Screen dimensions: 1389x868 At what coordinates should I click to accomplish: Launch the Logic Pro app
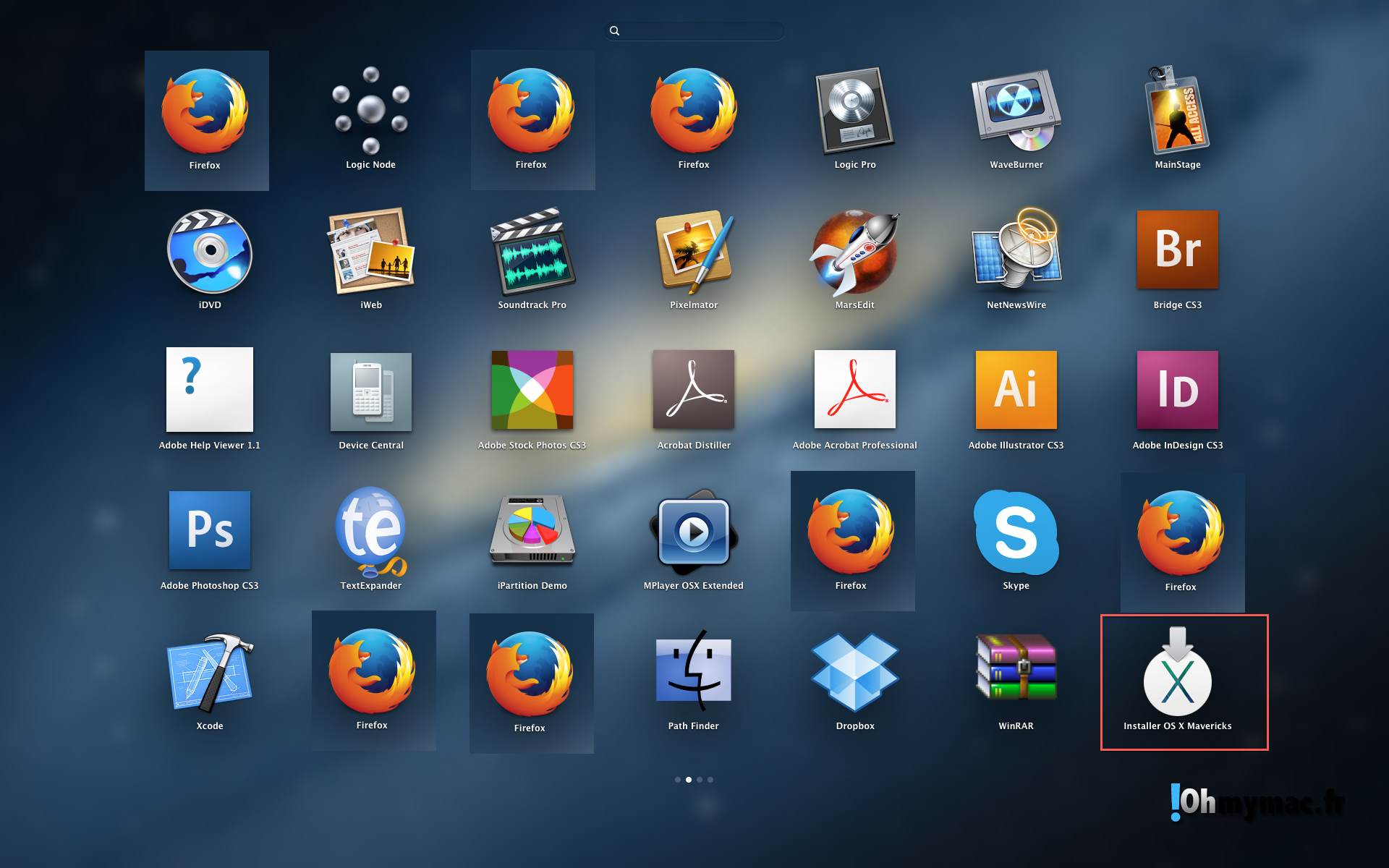pyautogui.click(x=854, y=111)
